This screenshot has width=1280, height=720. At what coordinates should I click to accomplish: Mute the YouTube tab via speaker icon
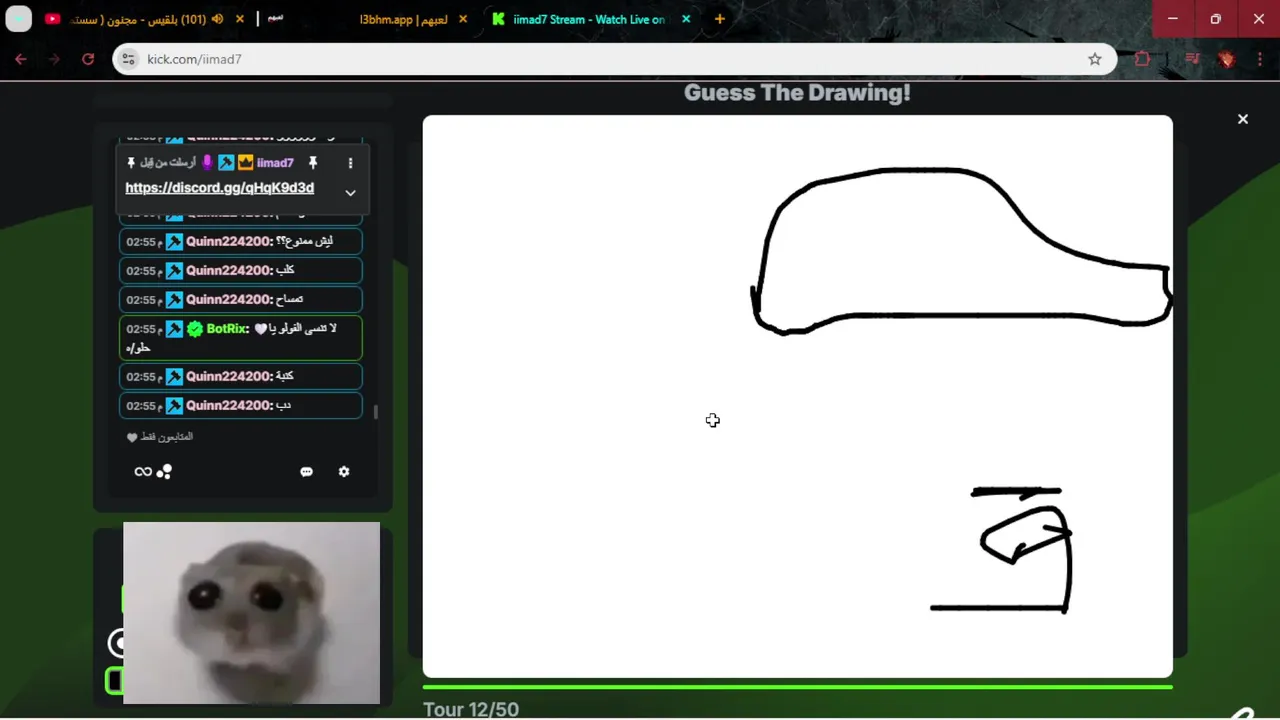[217, 19]
